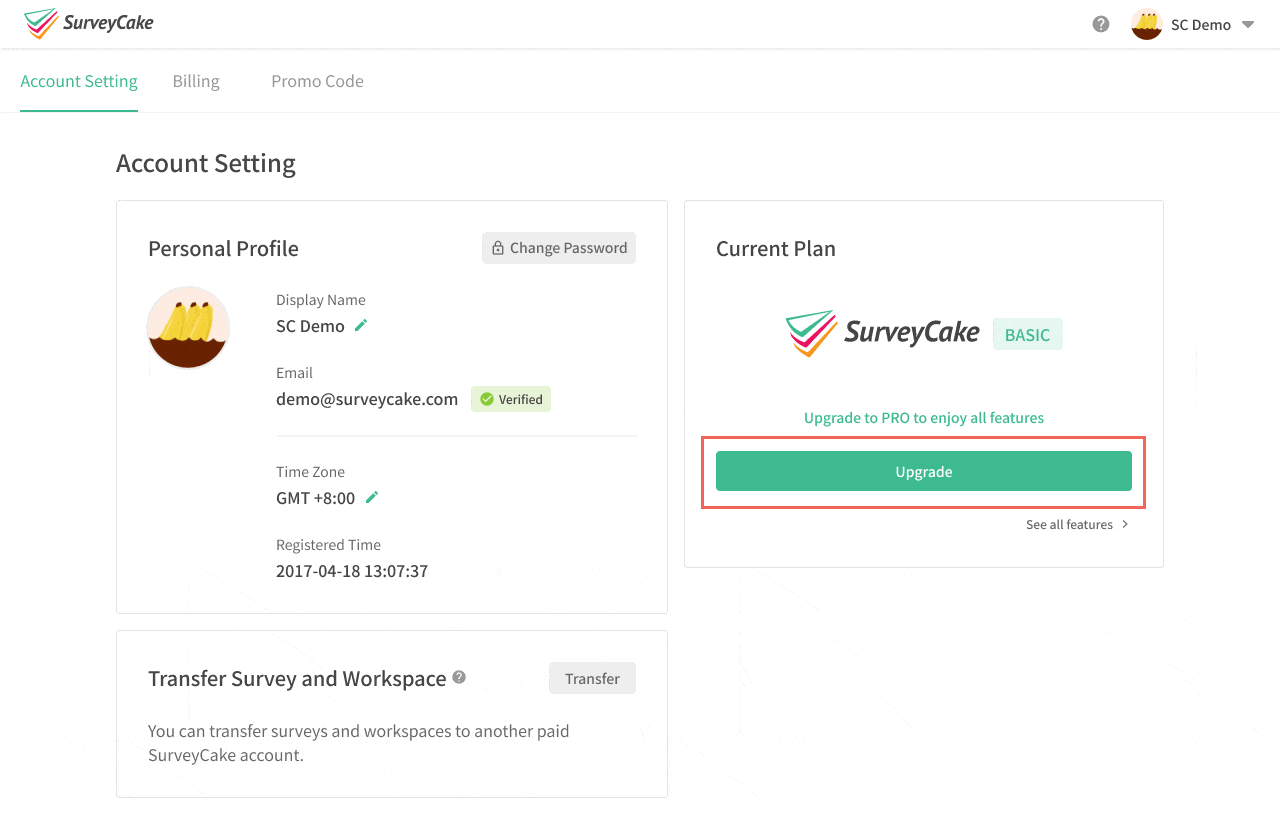
Task: Open the Promo Code tab
Action: click(x=317, y=81)
